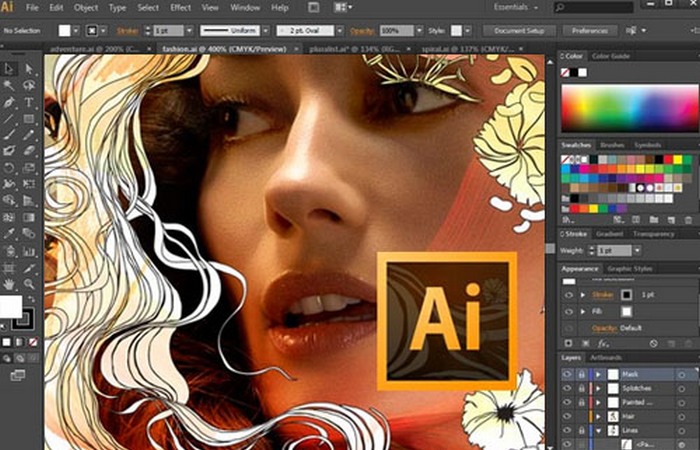Toggle visibility of the Hair layer
Image resolution: width=700 pixels, height=450 pixels.
[x=567, y=415]
